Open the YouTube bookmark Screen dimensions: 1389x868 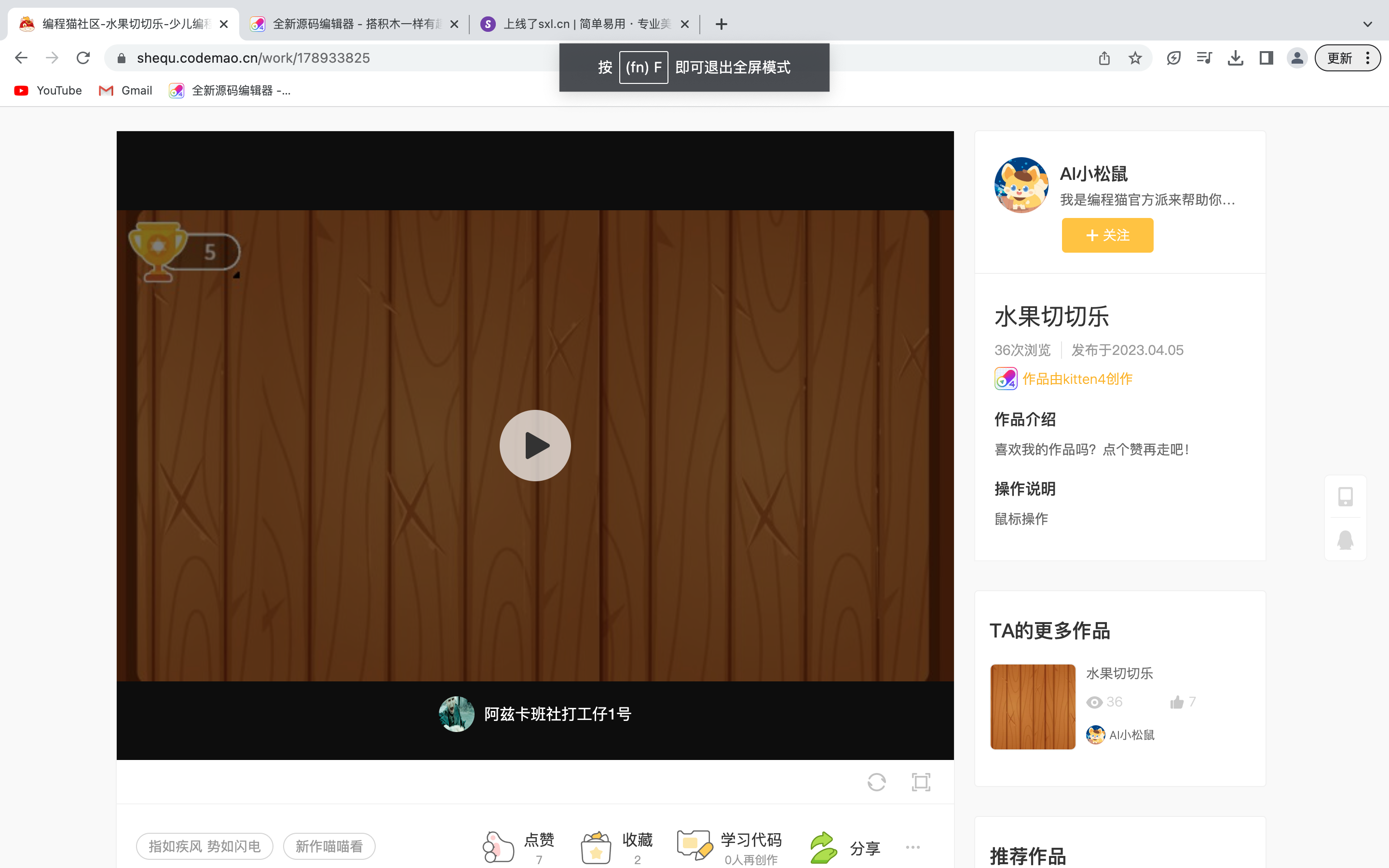click(48, 90)
